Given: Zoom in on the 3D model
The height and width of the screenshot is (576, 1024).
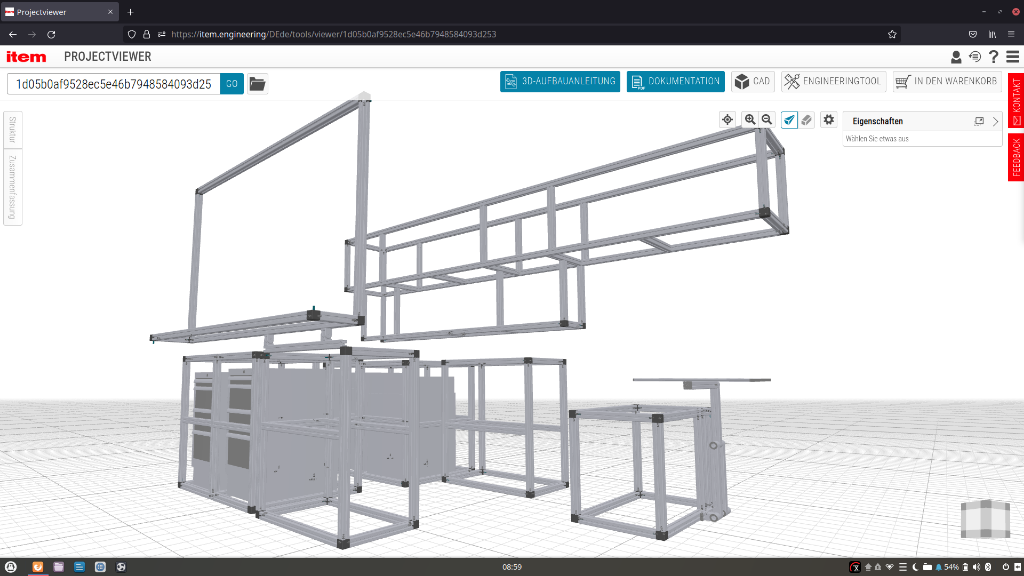Looking at the screenshot, I should click(750, 120).
